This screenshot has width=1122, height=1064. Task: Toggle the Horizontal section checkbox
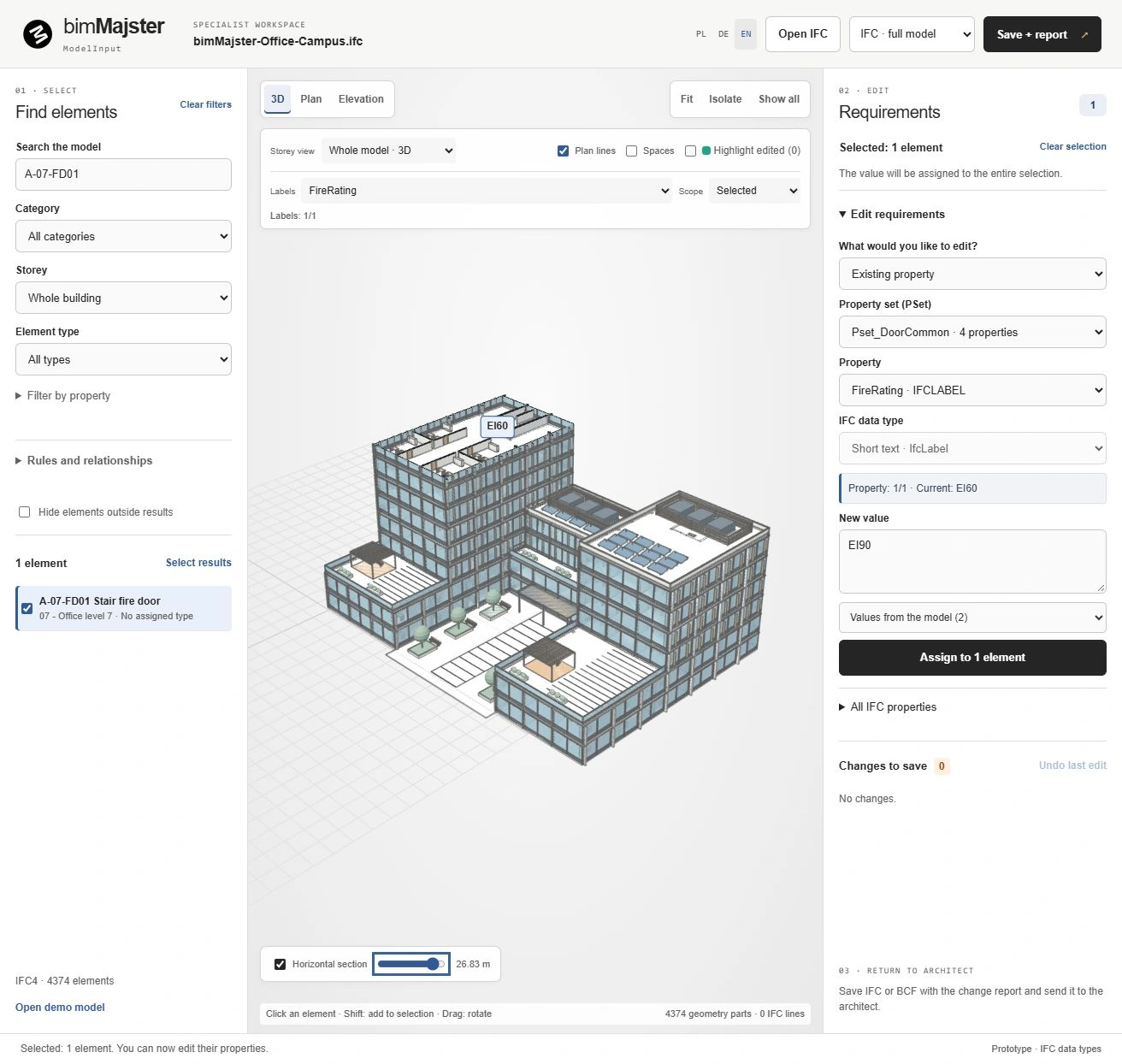[x=280, y=964]
